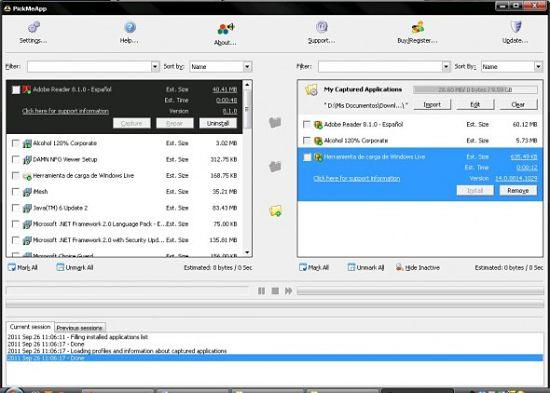
Task: Click Unmark All under captured list
Action: point(366,267)
